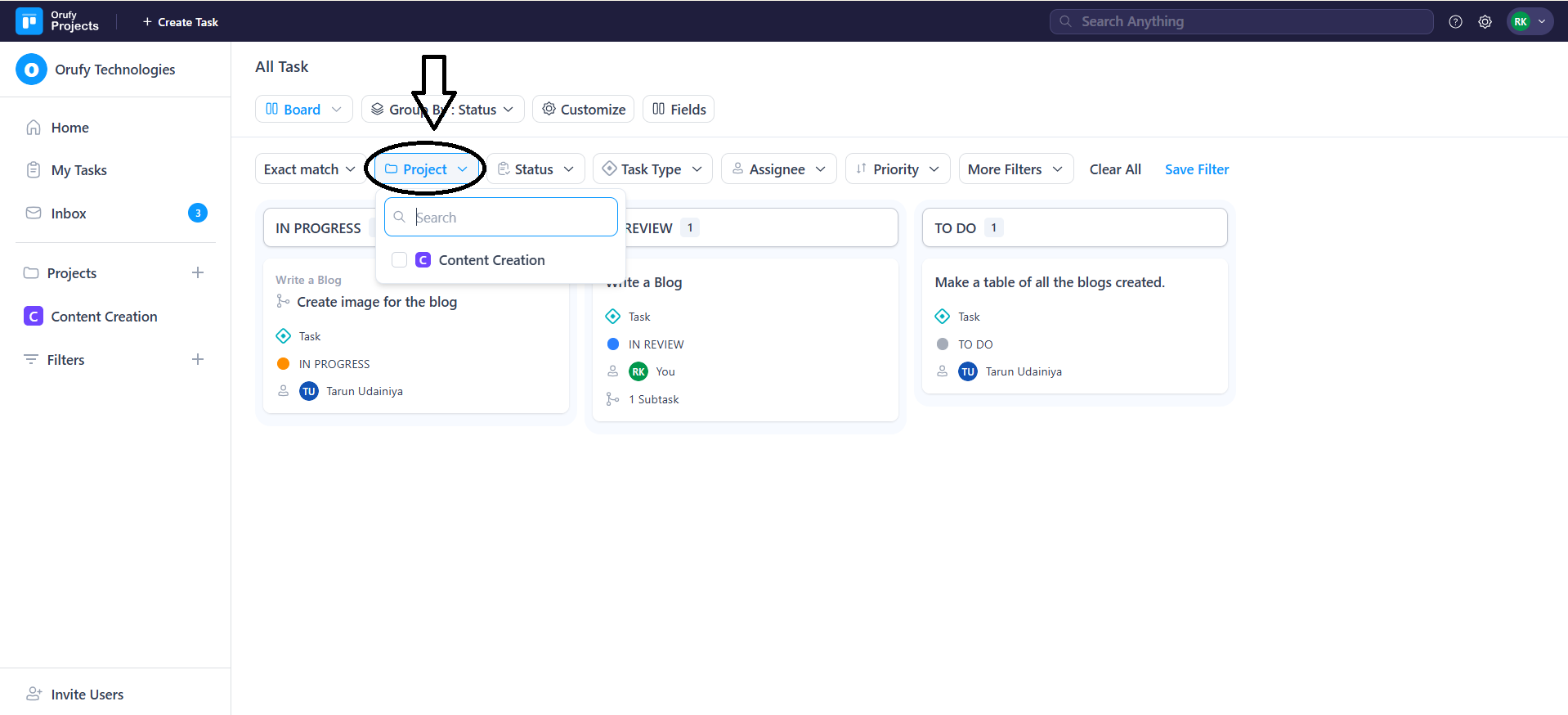Open the Assignee filter dropdown
Screen dimensions: 1568x715
(x=777, y=169)
